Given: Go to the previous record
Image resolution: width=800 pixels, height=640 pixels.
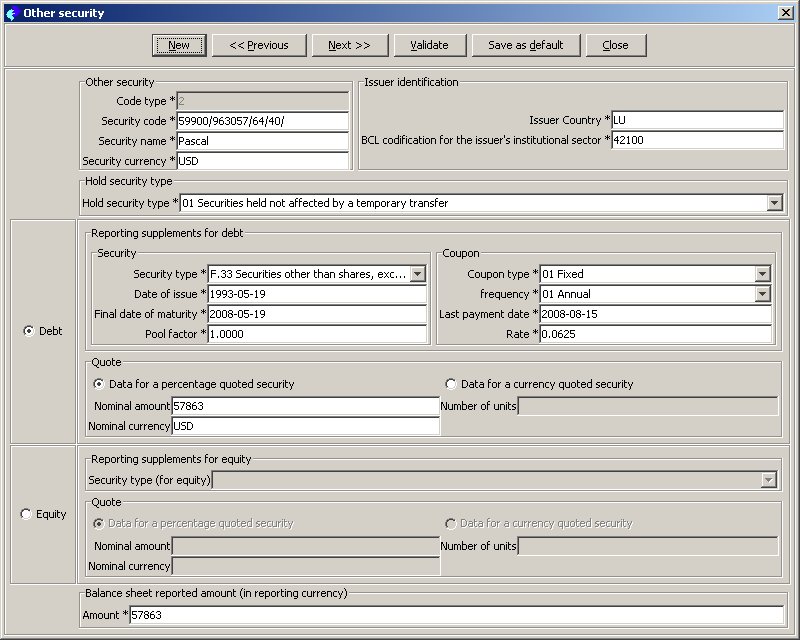Looking at the screenshot, I should [x=258, y=45].
